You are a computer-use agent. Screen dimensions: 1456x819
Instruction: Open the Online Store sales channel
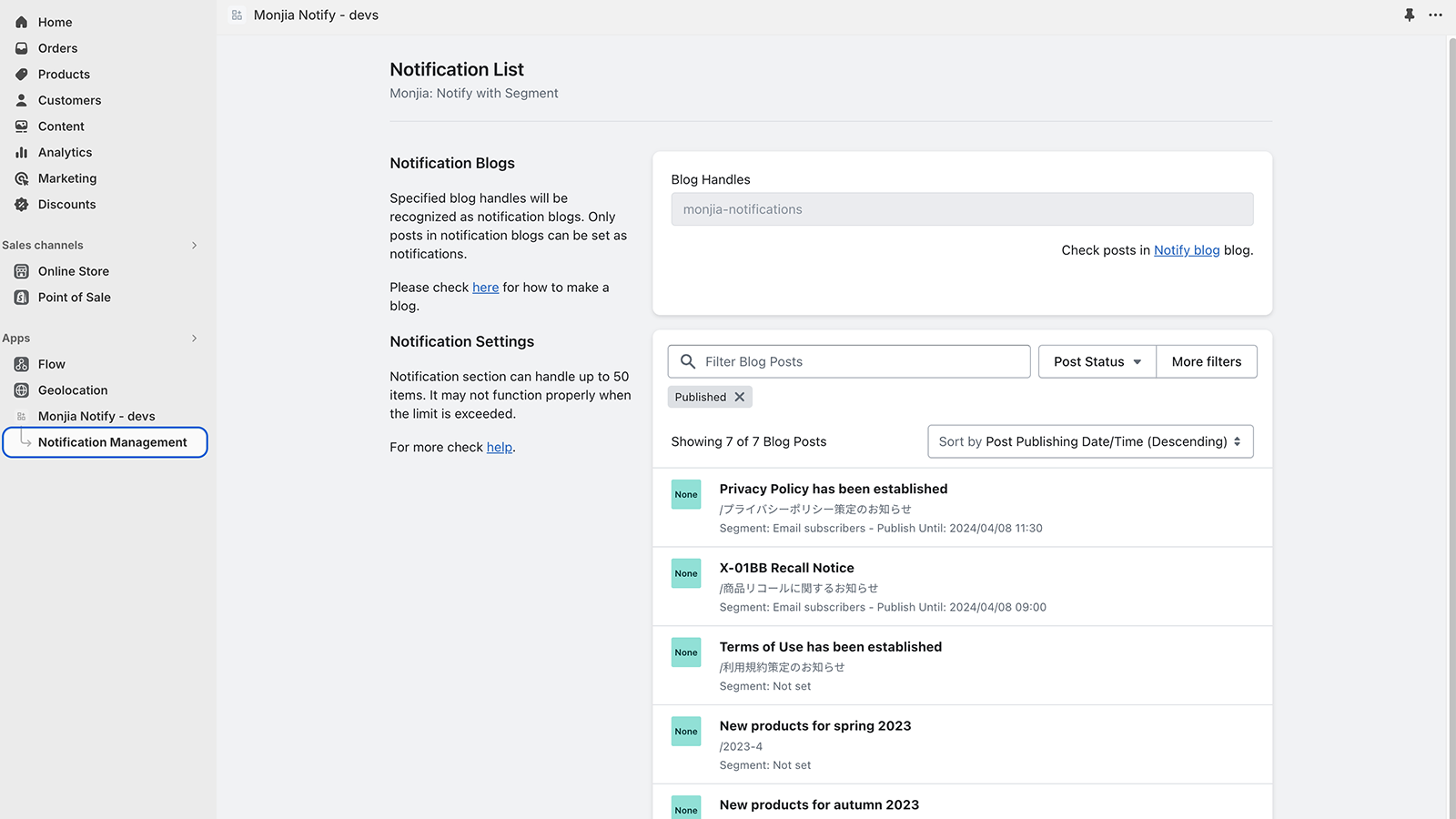point(73,270)
